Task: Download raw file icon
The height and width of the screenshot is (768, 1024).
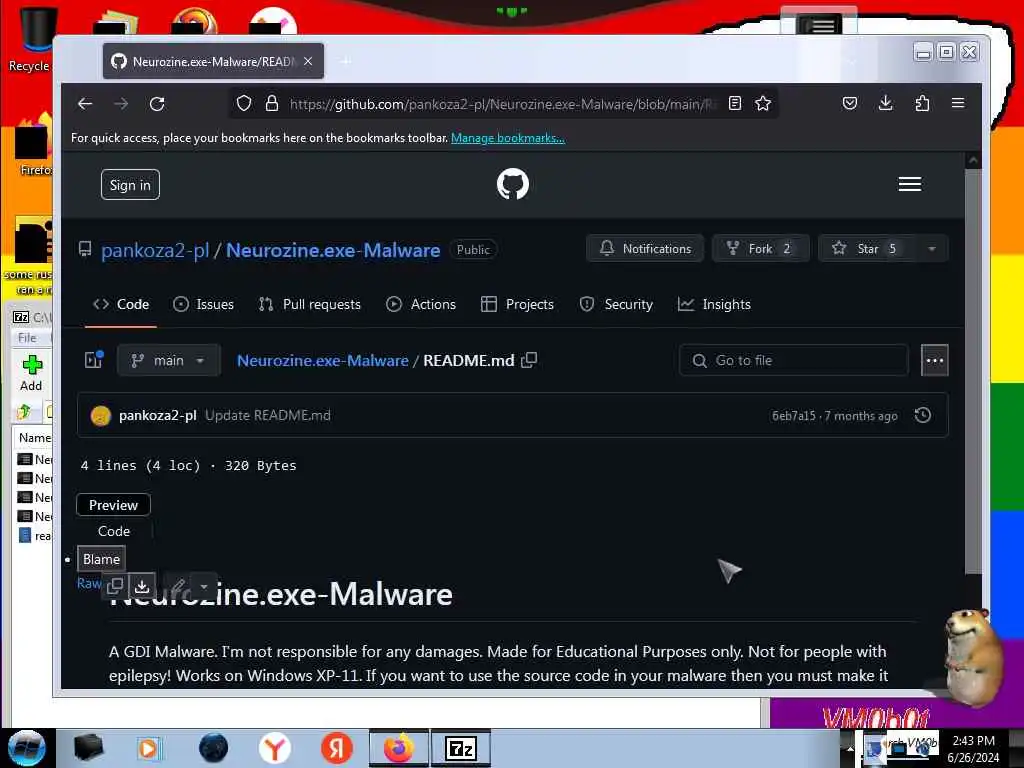Action: (142, 585)
